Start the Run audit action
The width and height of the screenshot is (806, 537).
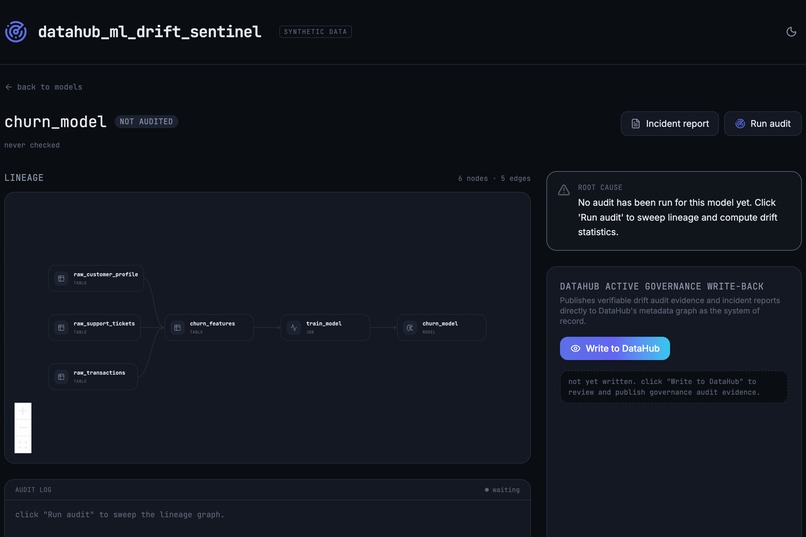763,124
